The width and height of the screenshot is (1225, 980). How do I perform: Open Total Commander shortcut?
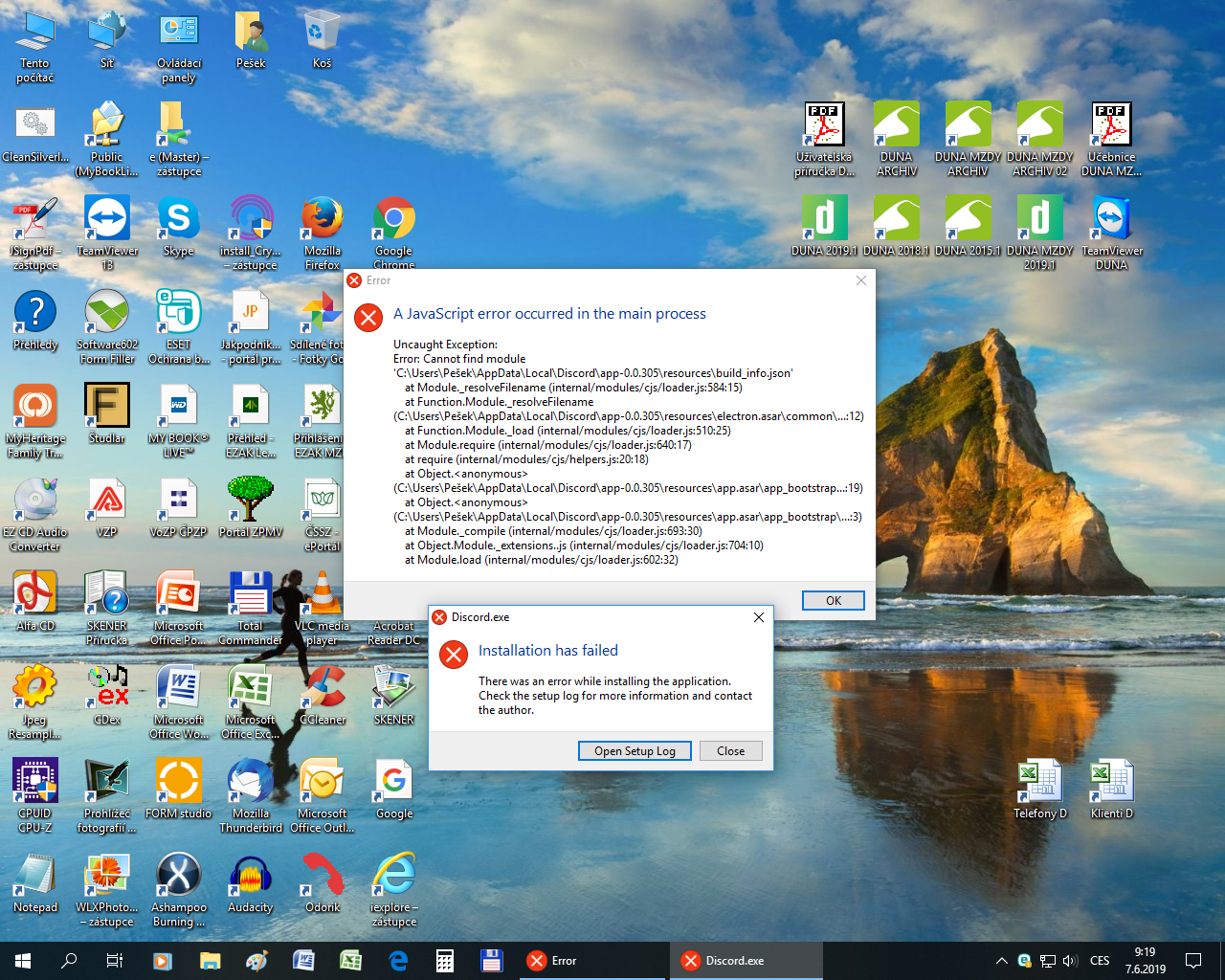[x=251, y=595]
